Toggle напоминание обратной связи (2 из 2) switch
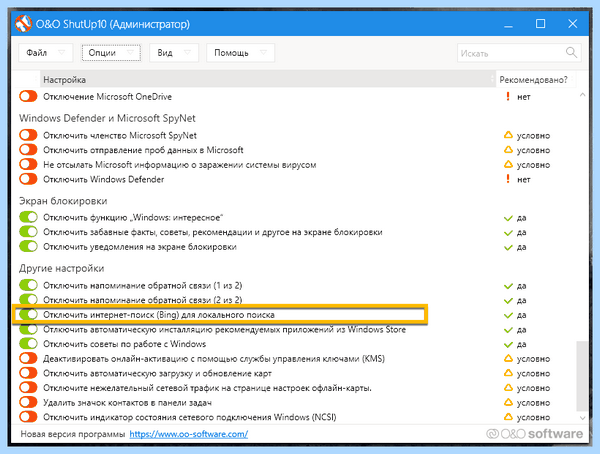 click(28, 300)
